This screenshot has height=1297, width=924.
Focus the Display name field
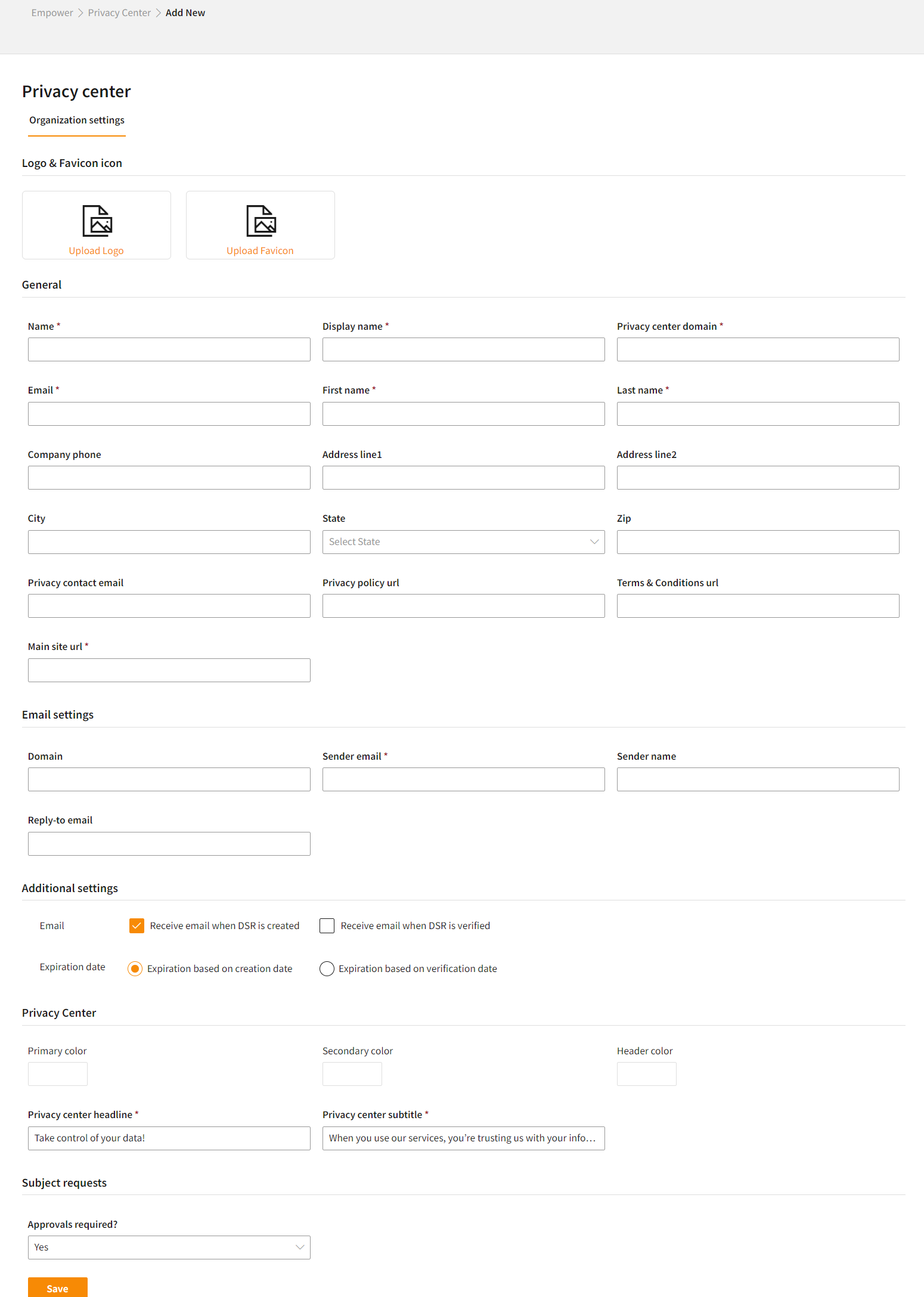(x=463, y=349)
